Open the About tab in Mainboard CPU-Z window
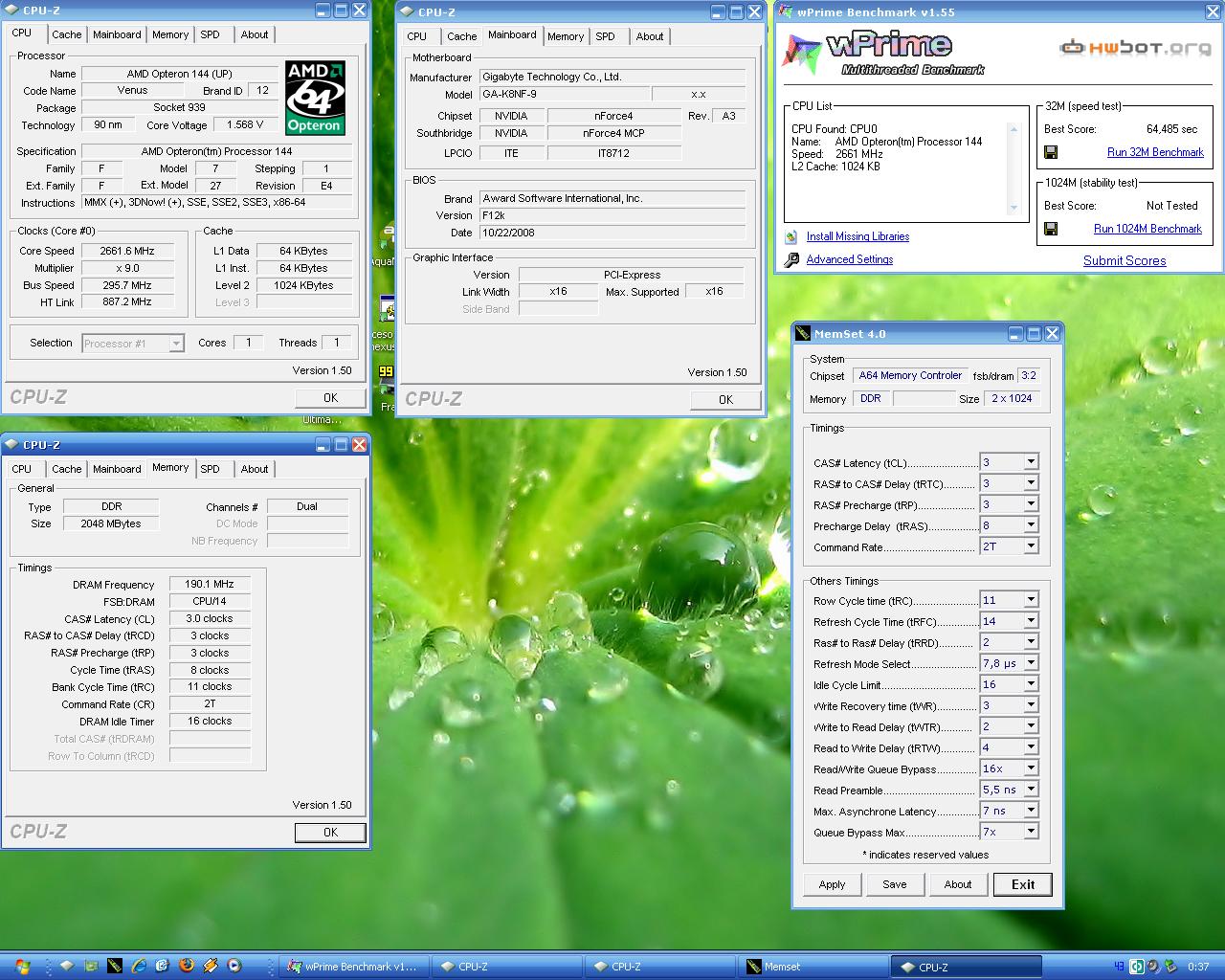This screenshot has height=980, width=1225. tap(650, 36)
